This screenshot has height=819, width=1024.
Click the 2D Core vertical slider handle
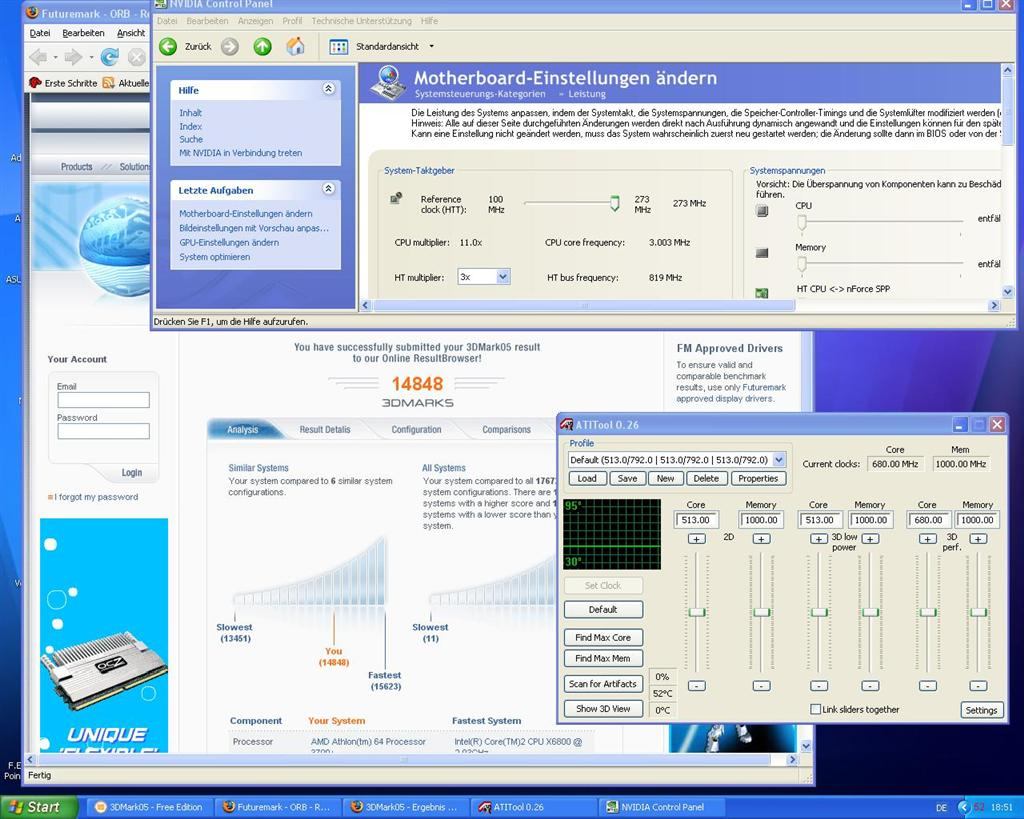(697, 613)
